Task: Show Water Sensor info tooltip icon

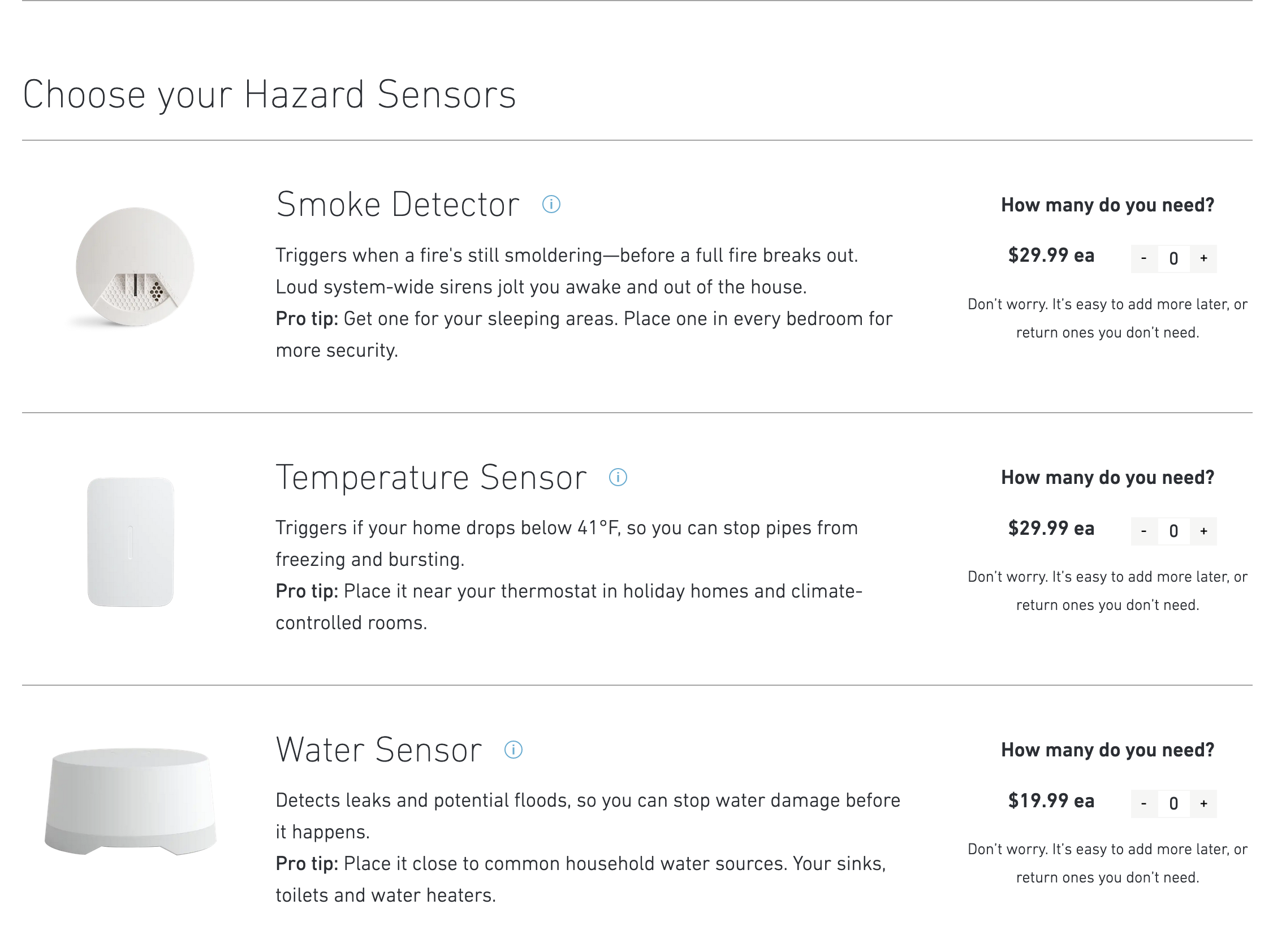Action: [513, 750]
